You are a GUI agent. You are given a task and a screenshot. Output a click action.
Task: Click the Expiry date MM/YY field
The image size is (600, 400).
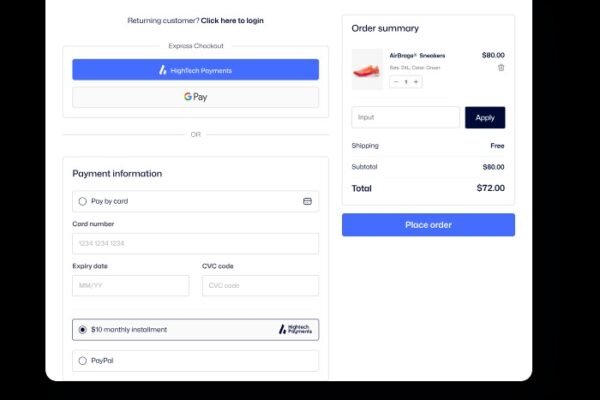[130, 286]
